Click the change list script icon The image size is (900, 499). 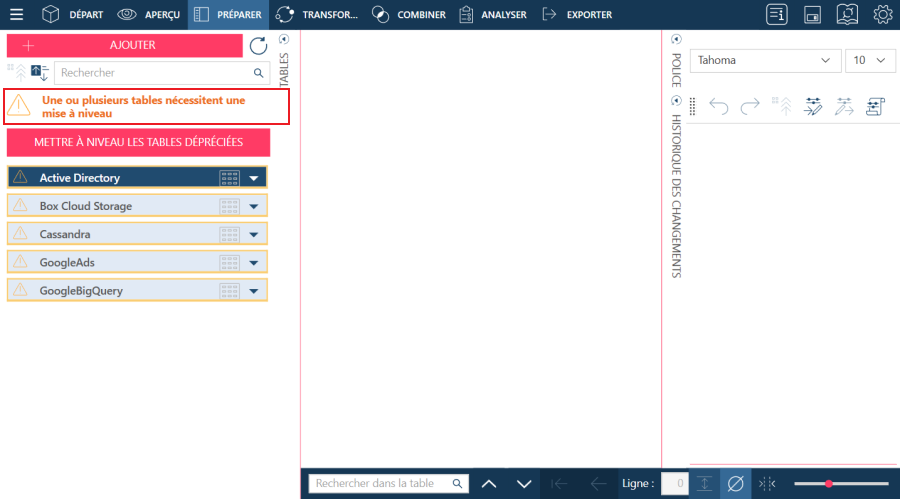pyautogui.click(x=875, y=106)
